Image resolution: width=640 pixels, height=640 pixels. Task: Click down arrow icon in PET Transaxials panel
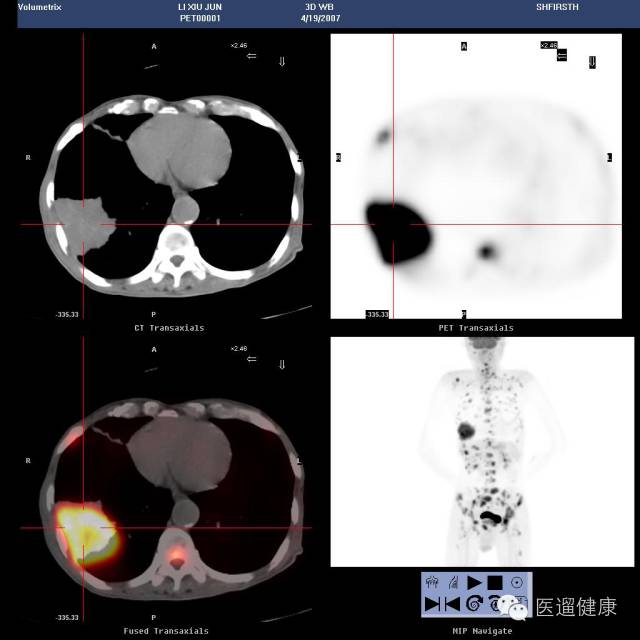pos(592,62)
